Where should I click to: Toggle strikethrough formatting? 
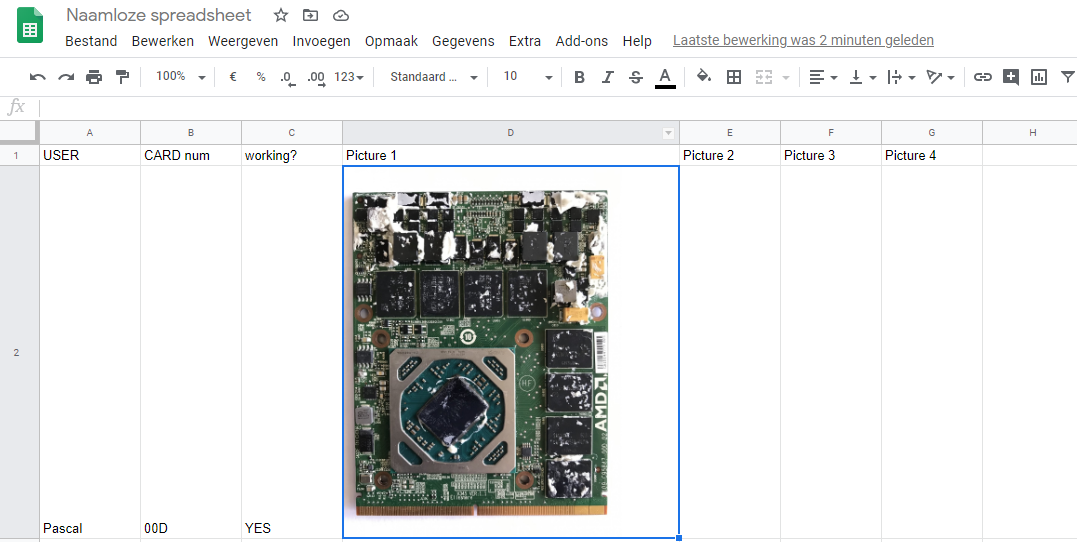(636, 77)
